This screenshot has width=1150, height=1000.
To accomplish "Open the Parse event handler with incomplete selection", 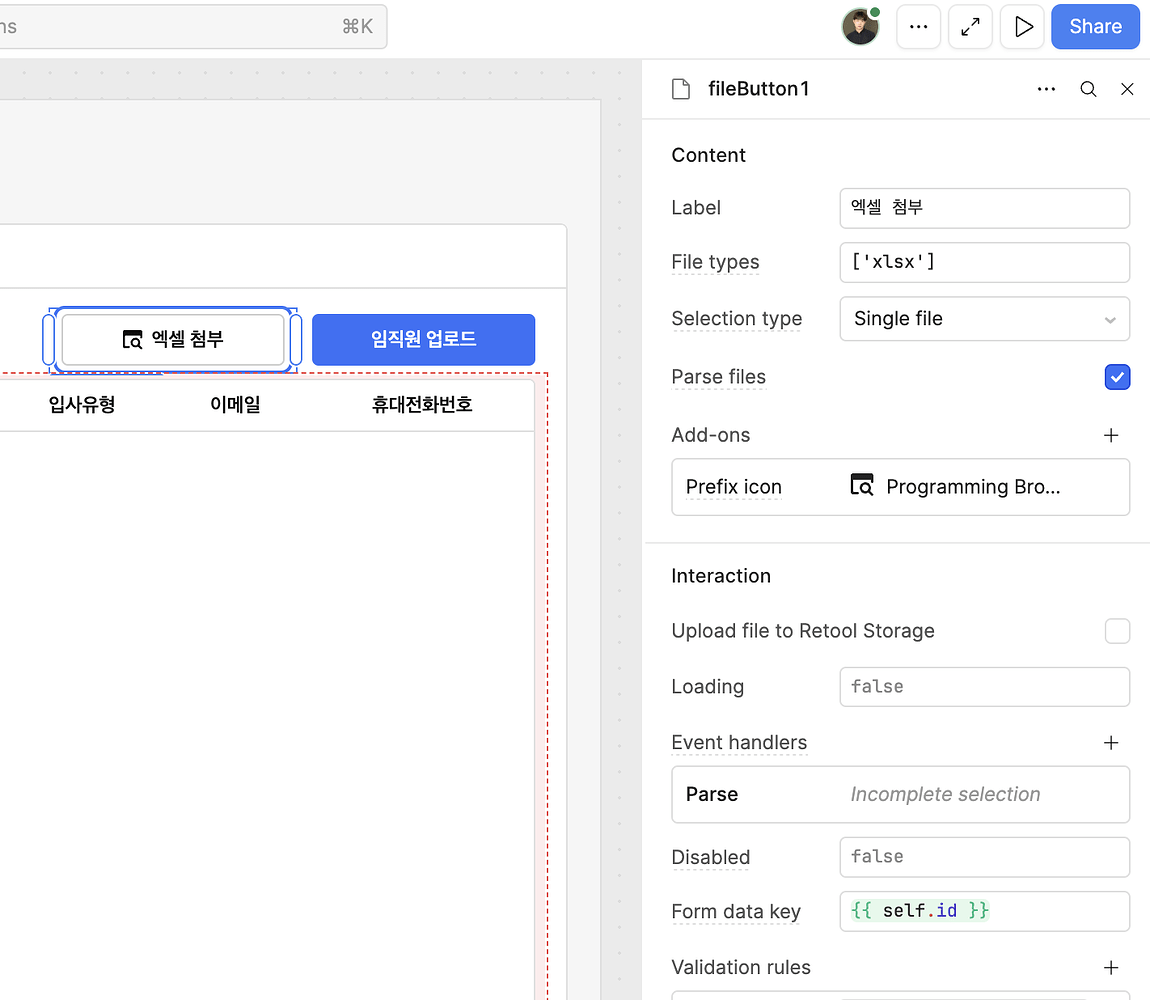I will pyautogui.click(x=900, y=794).
